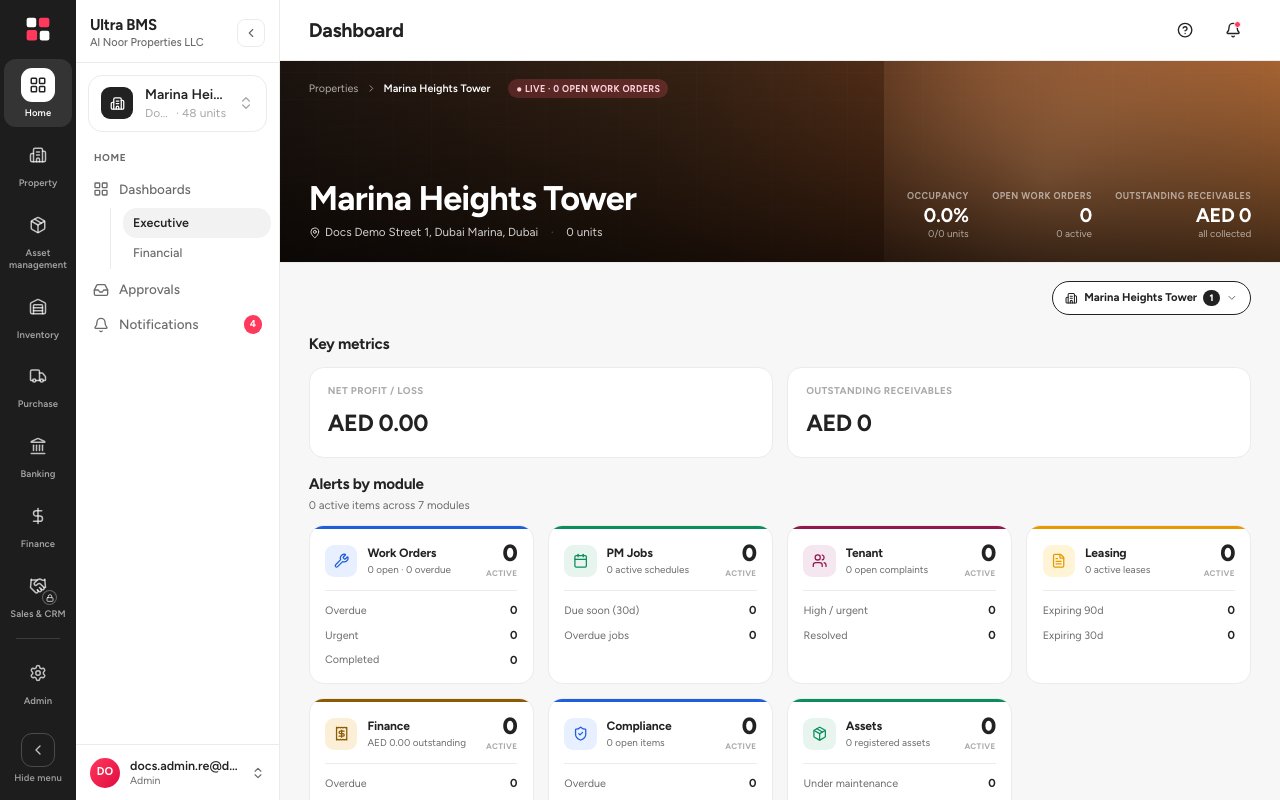
Task: Open the Finance dollar icon
Action: click(x=38, y=516)
